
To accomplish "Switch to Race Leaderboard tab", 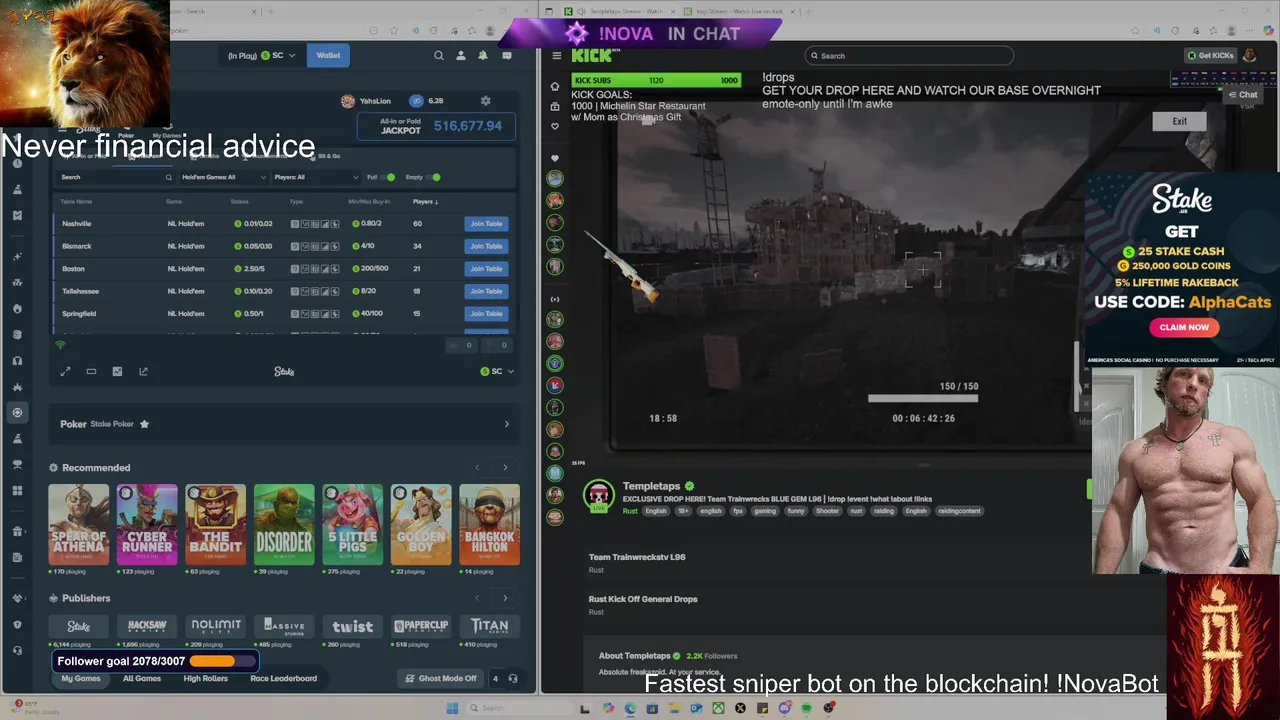I will (x=283, y=678).
